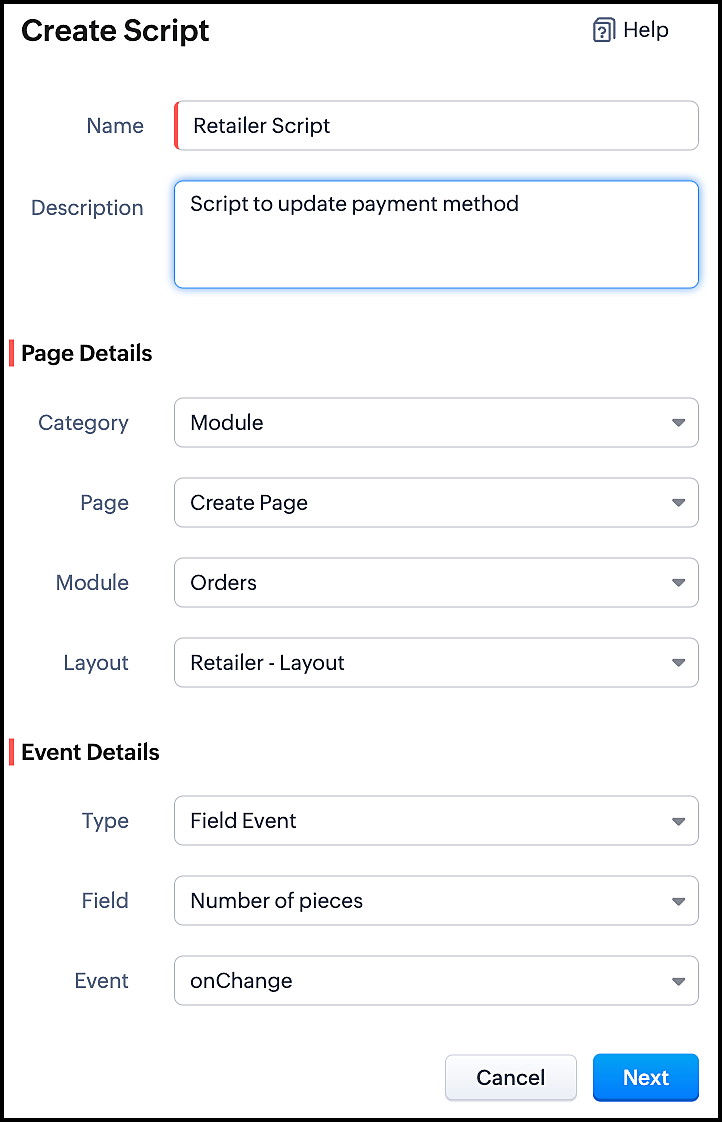Click the Layout dropdown chevron arrow
Screen dimensions: 722x1122
[x=679, y=662]
